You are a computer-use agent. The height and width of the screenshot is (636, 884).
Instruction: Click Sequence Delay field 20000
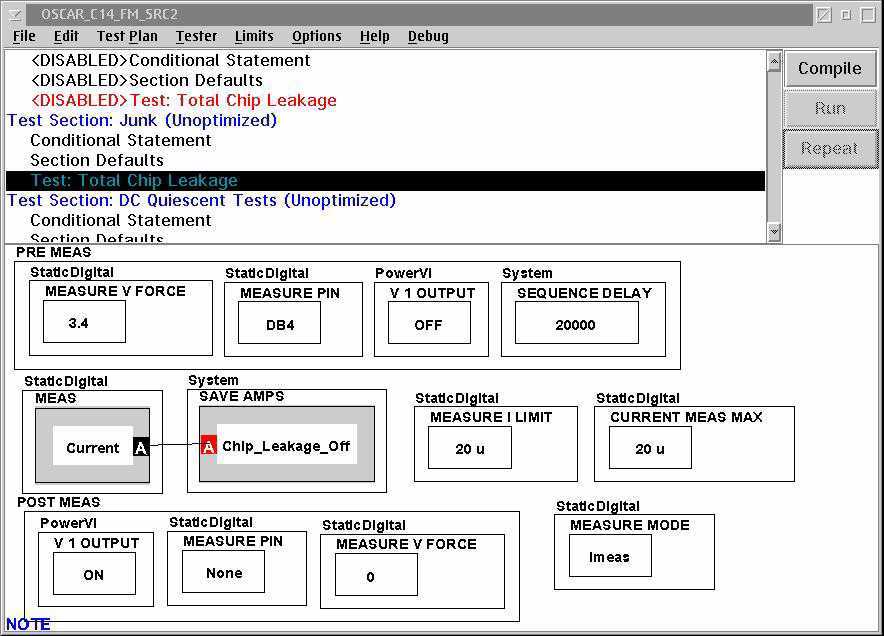577,323
